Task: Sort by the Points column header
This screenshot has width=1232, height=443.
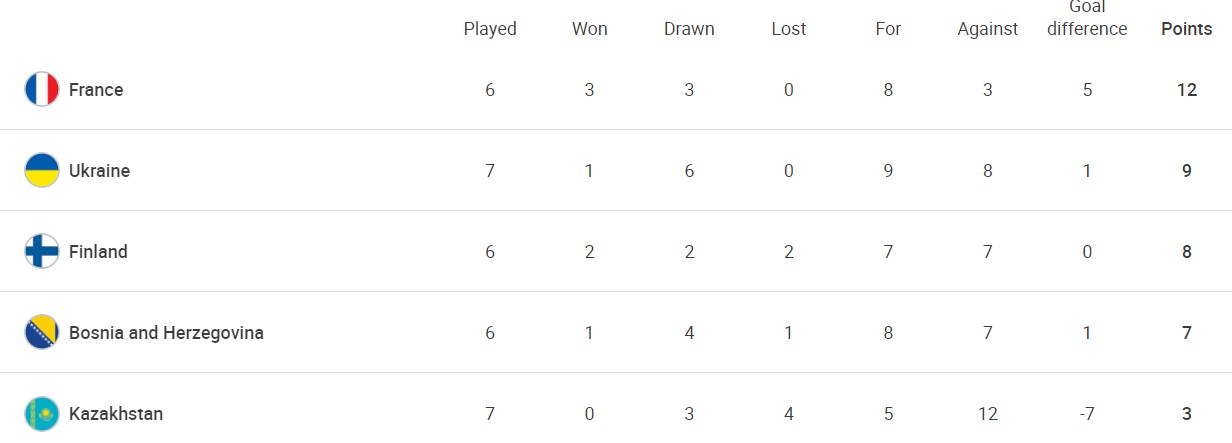Action: [1187, 29]
